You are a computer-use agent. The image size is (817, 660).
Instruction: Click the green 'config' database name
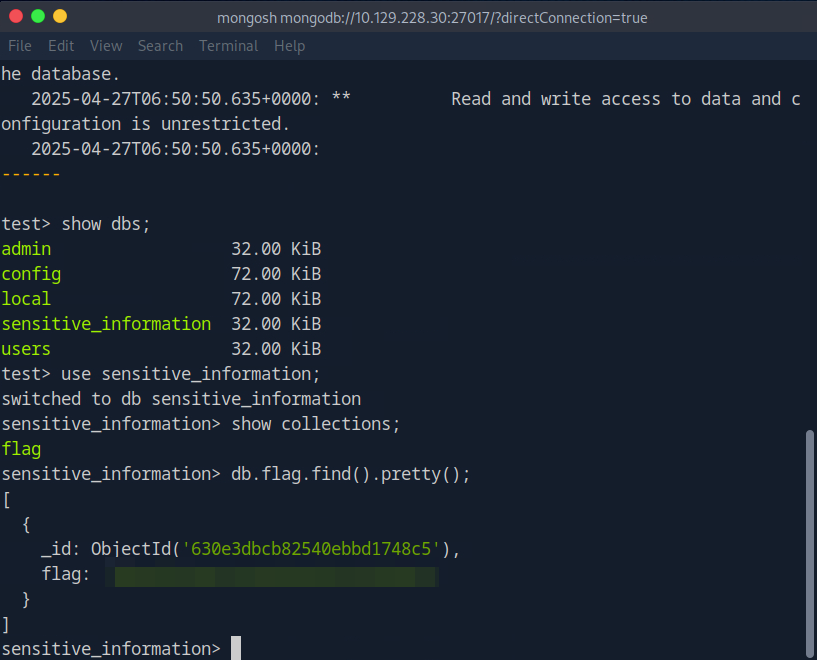pos(31,274)
